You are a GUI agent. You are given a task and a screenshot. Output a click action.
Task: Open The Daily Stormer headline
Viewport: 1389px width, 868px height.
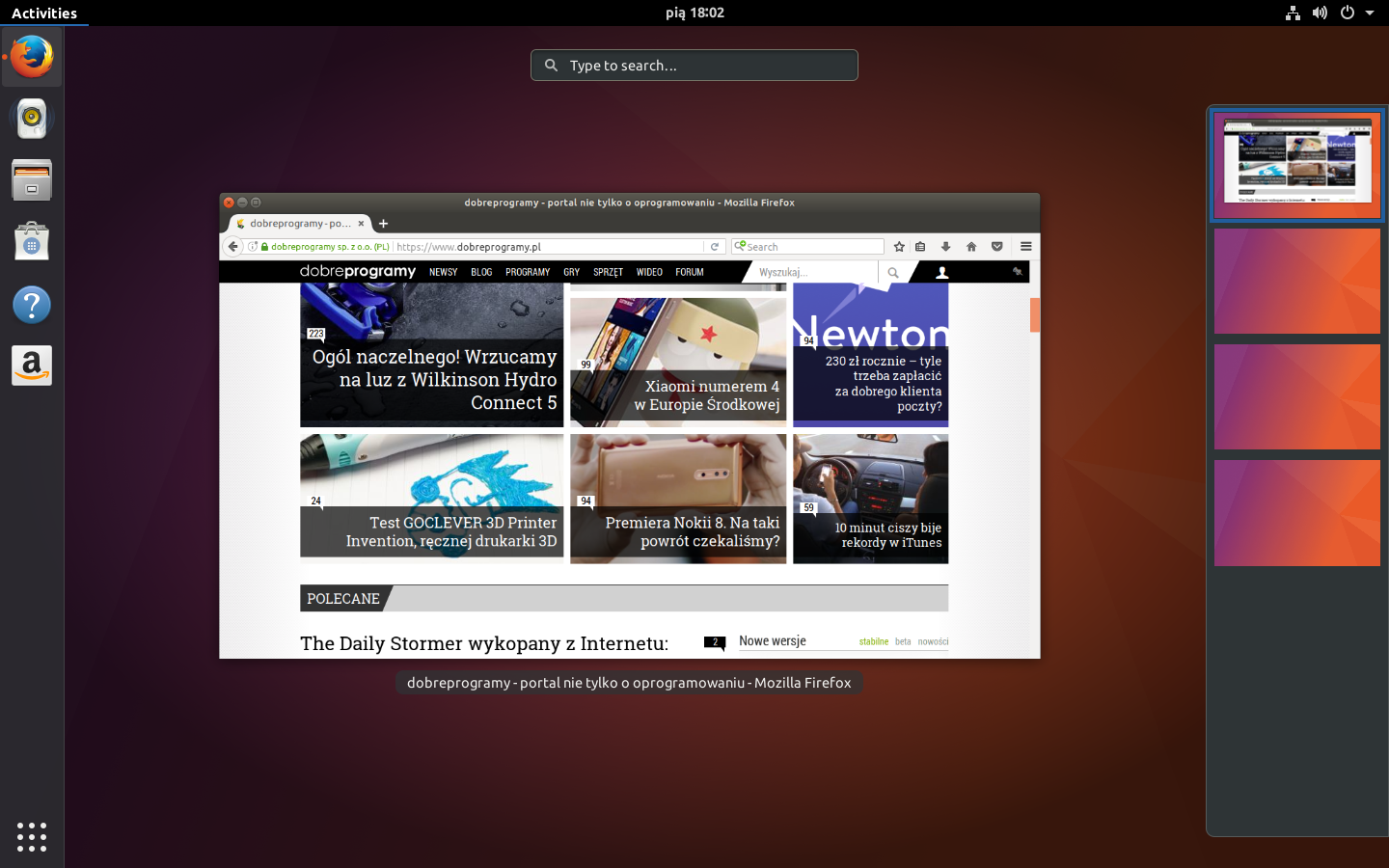point(484,643)
